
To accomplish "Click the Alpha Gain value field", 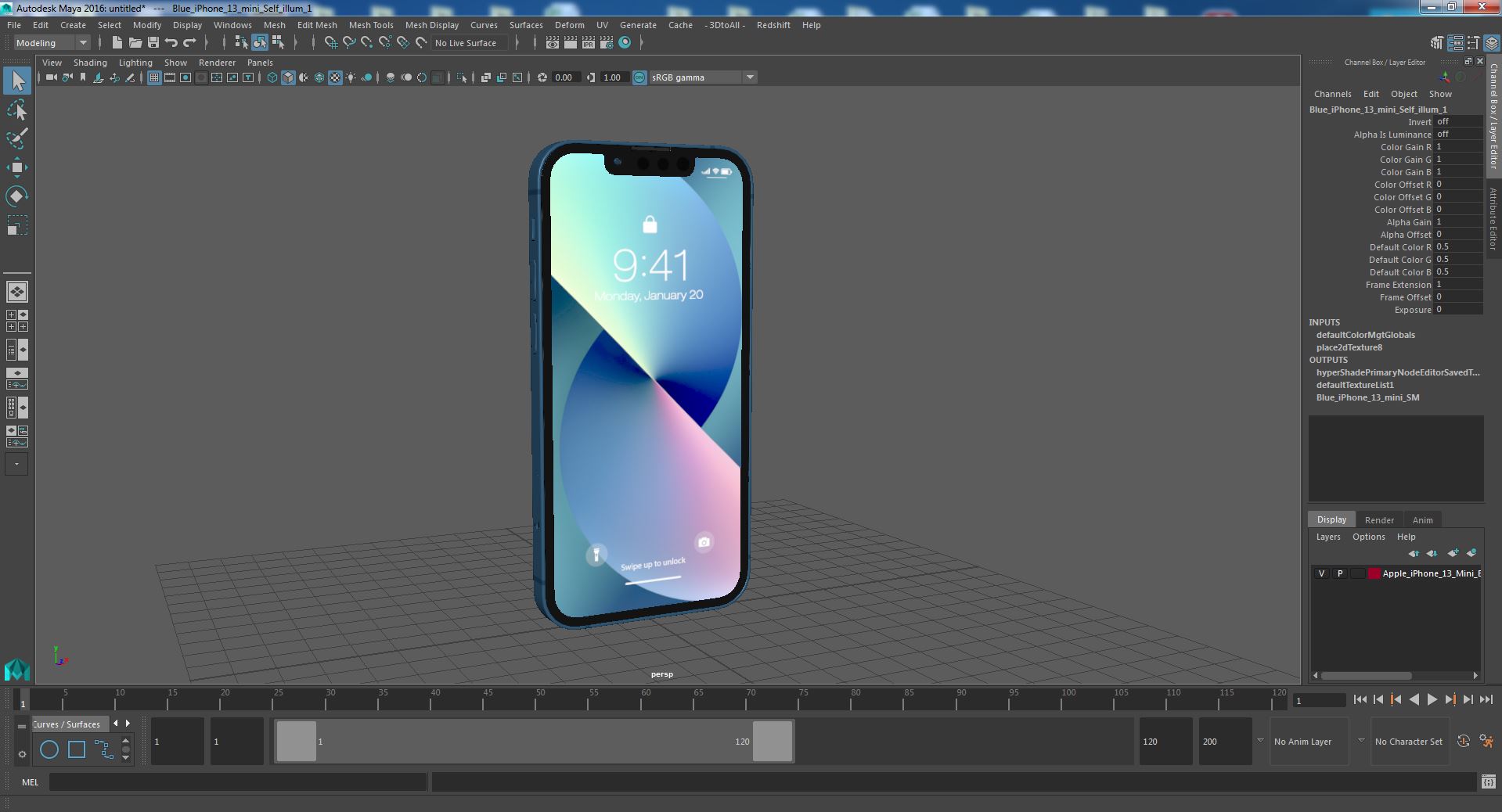I will point(1458,222).
